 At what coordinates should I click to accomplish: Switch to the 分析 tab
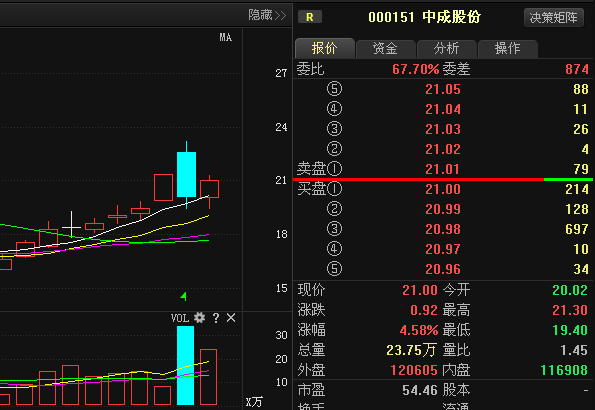click(x=446, y=49)
